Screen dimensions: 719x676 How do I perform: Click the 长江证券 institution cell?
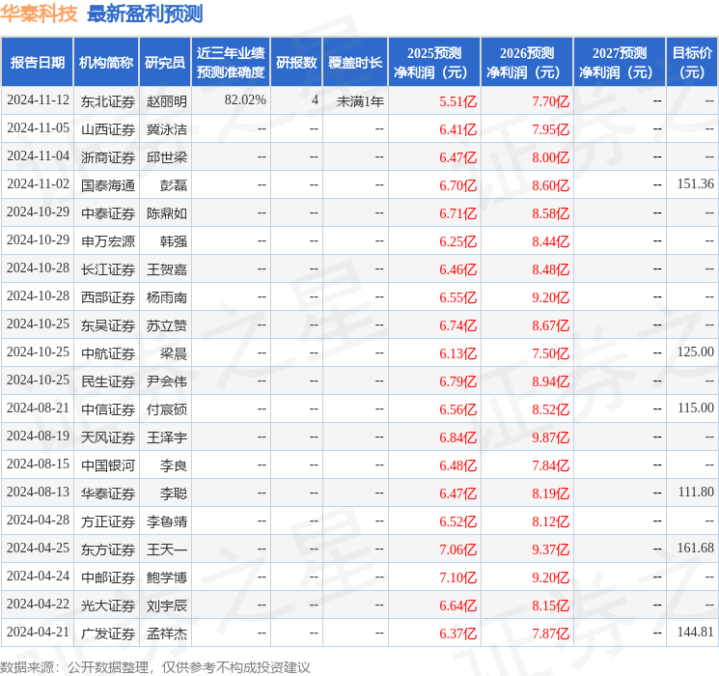click(x=108, y=269)
